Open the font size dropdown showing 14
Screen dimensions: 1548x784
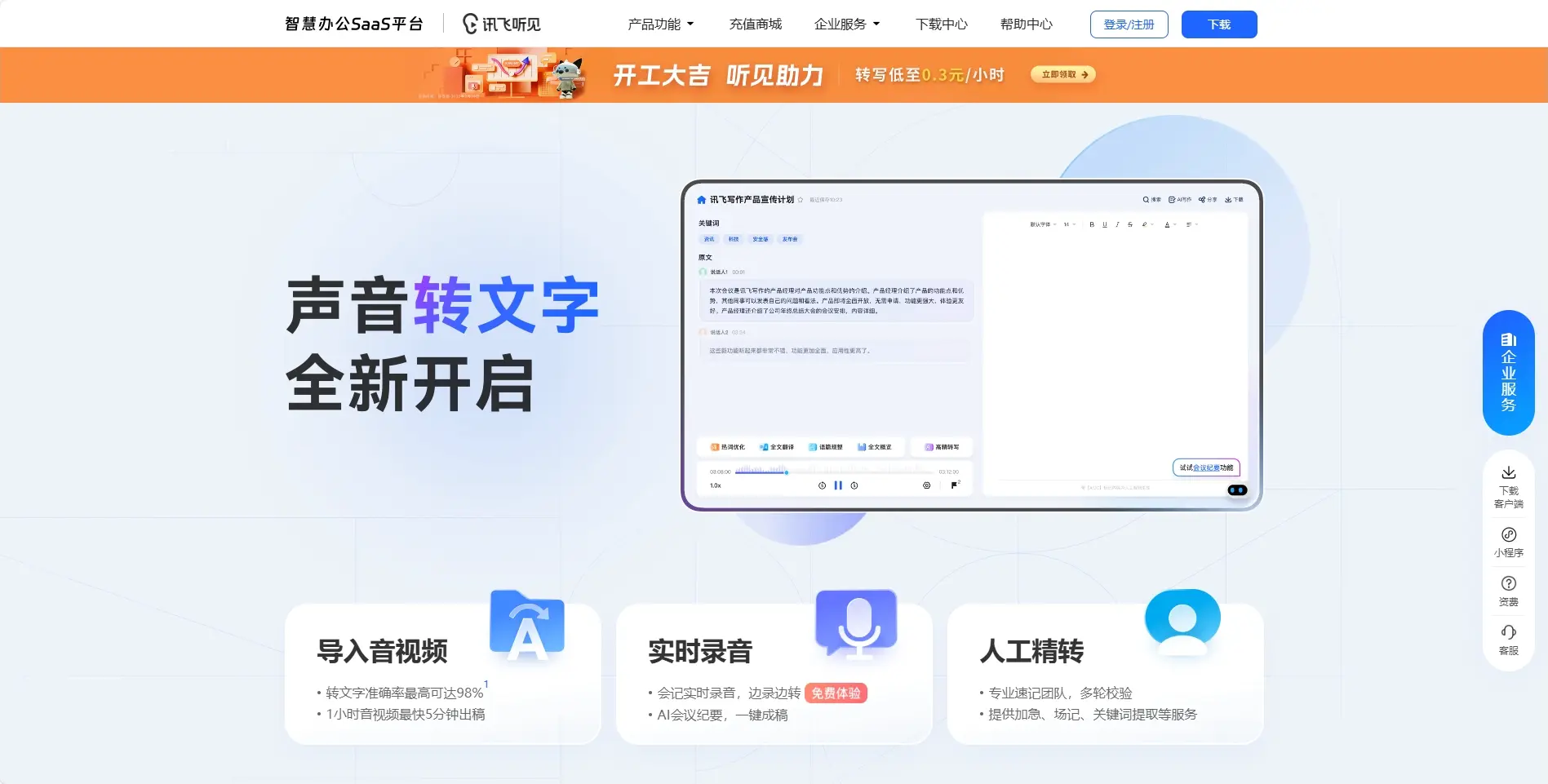point(1067,225)
